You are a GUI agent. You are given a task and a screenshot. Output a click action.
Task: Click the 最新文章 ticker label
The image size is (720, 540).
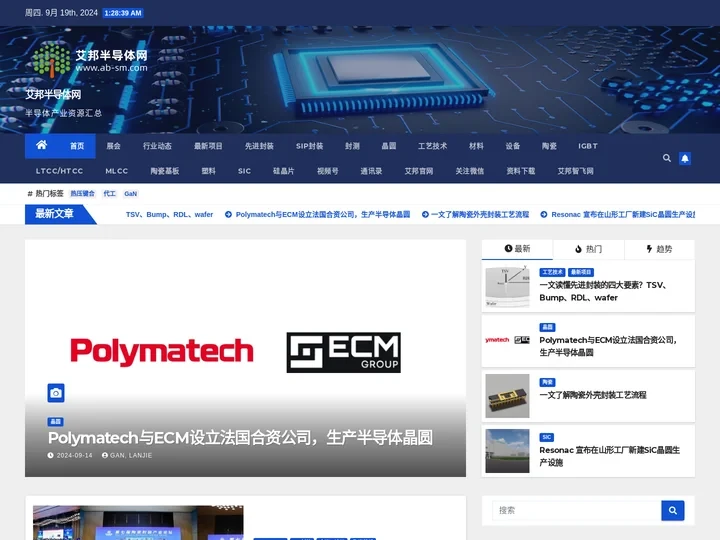[54, 214]
